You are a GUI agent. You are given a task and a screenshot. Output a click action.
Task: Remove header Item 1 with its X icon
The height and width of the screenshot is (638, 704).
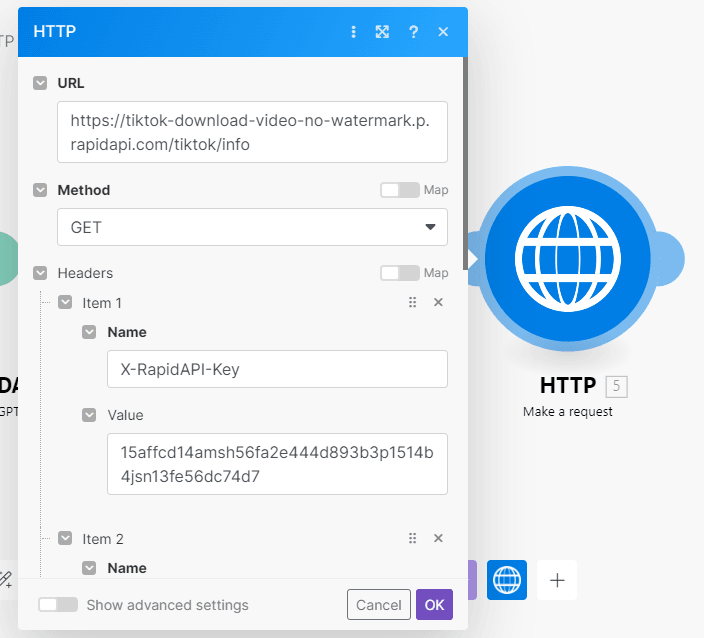coord(438,302)
